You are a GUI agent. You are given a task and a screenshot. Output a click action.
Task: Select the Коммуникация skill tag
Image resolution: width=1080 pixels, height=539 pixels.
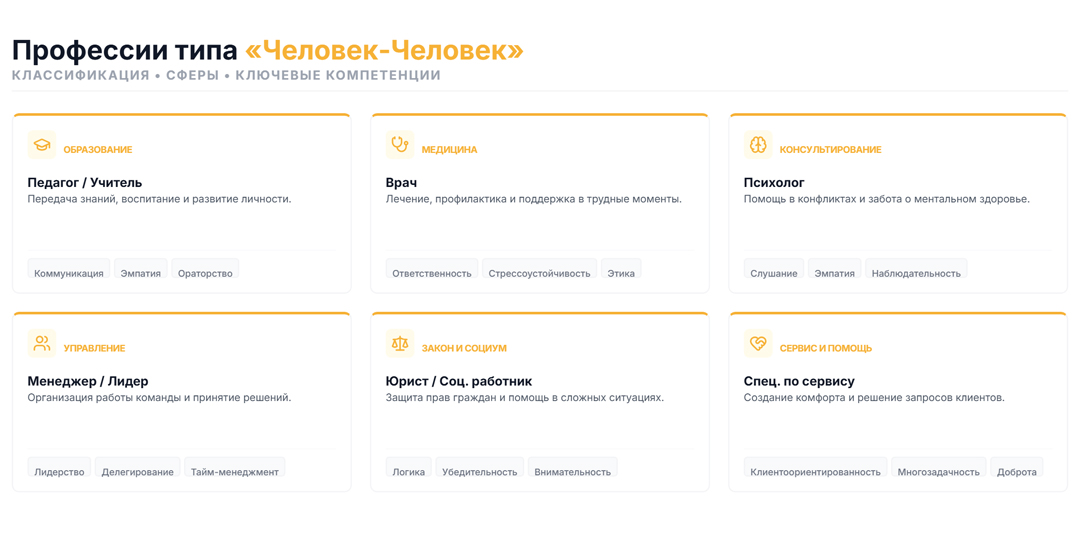pos(69,273)
